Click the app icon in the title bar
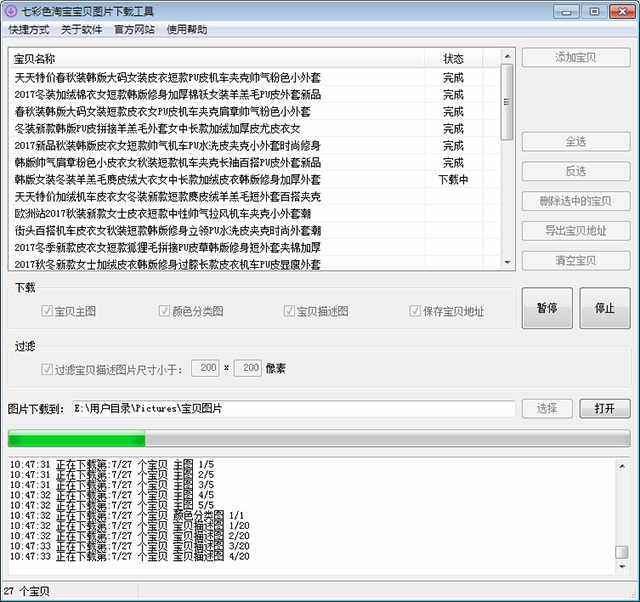The width and height of the screenshot is (640, 602). (11, 11)
